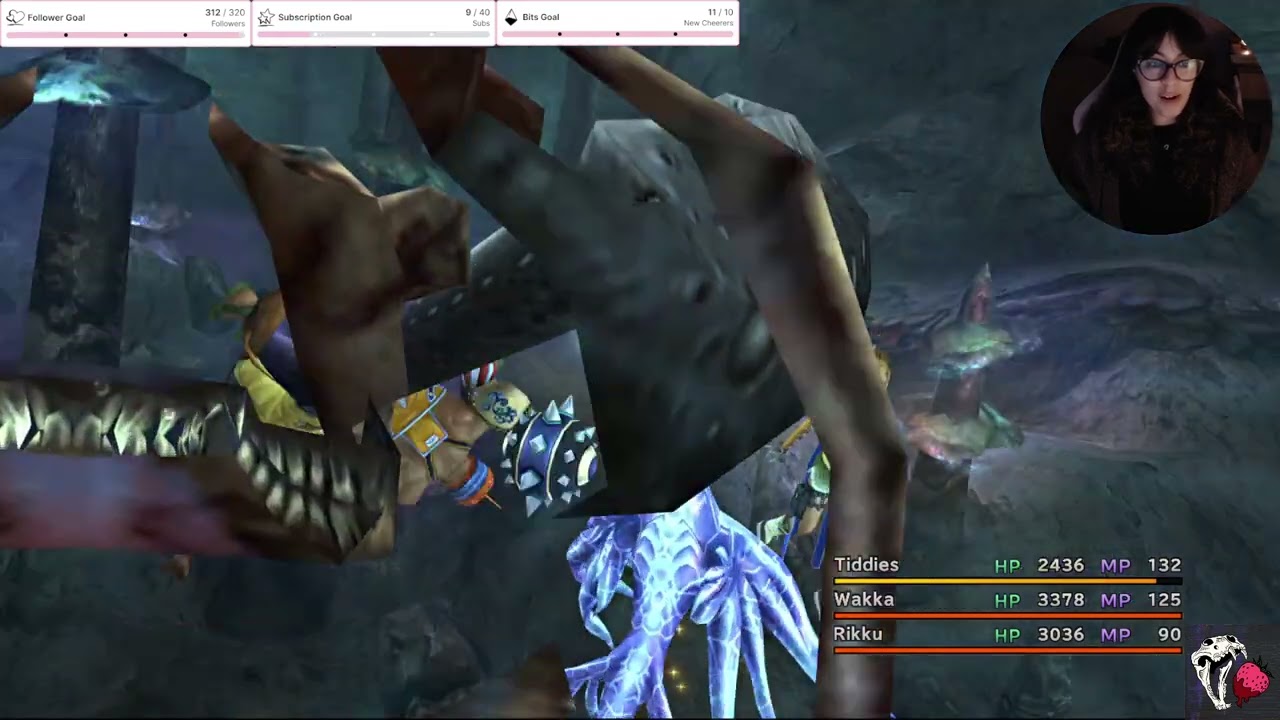Click the Subscription Goal progress bar
Viewport: 1280px width, 720px height.
[x=373, y=34]
